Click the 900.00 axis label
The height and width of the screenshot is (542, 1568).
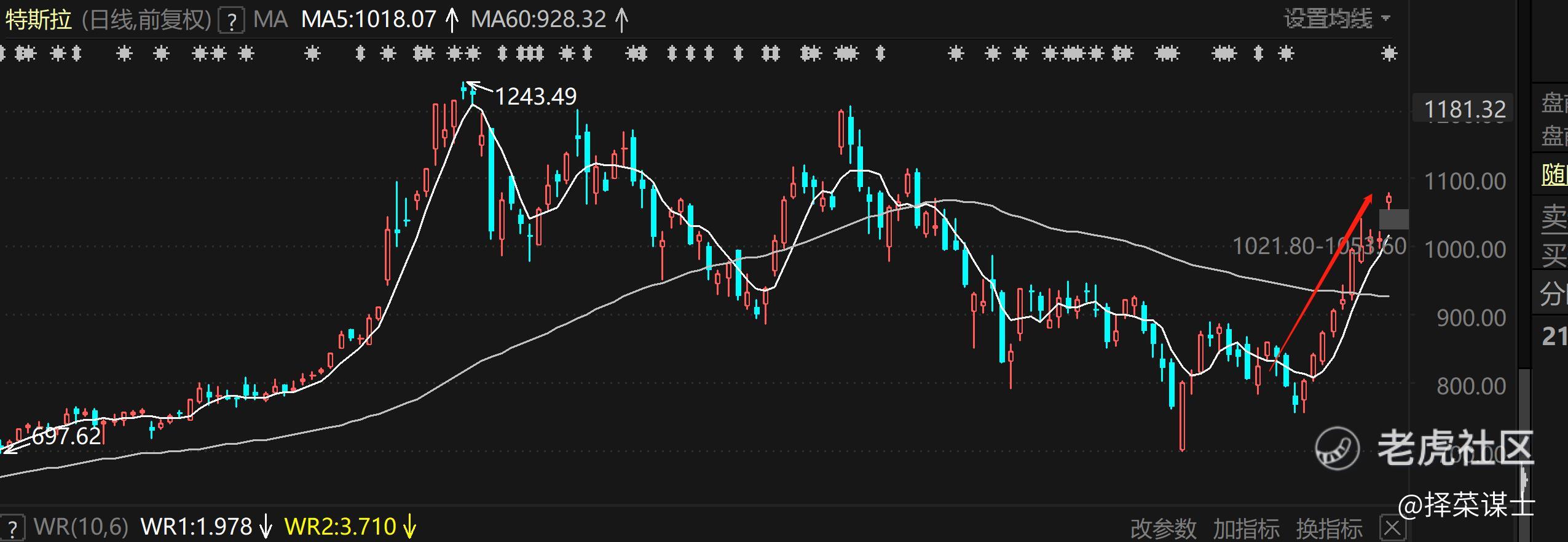[x=1471, y=318]
